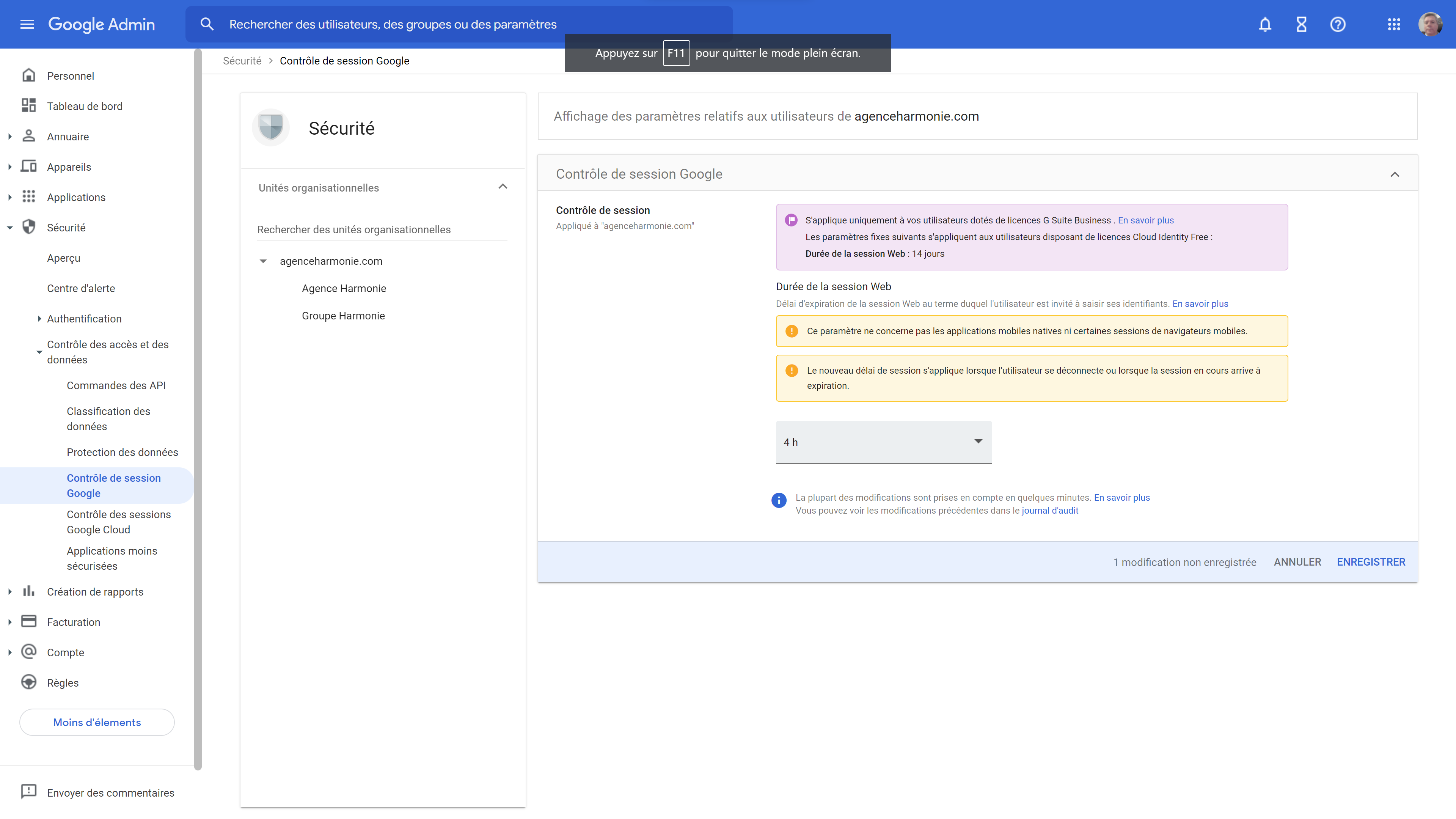1456x819 pixels.
Task: Click the Sécurité shield icon in sidebar
Action: coord(29,227)
